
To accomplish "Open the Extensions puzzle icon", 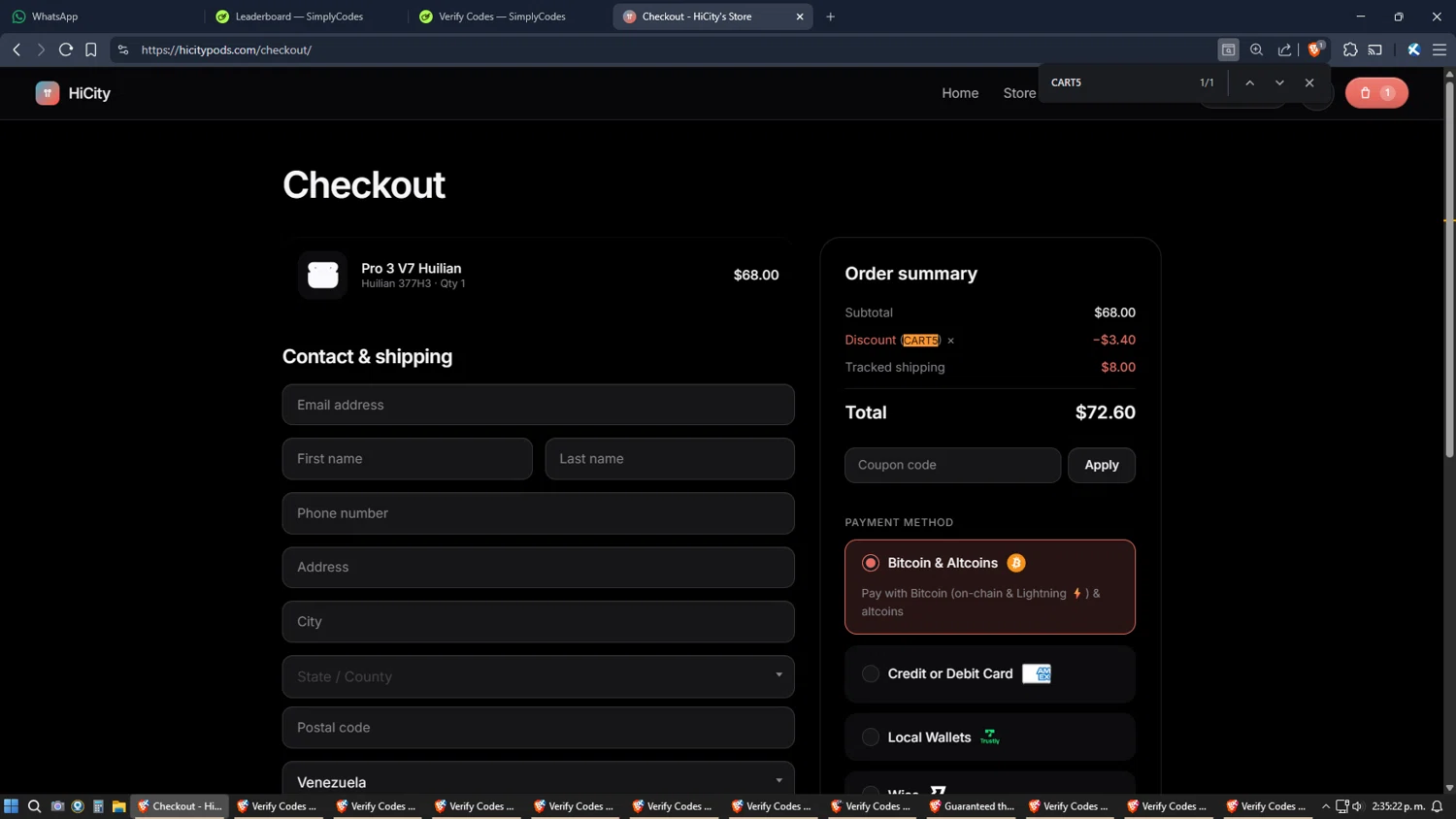I will [x=1350, y=49].
